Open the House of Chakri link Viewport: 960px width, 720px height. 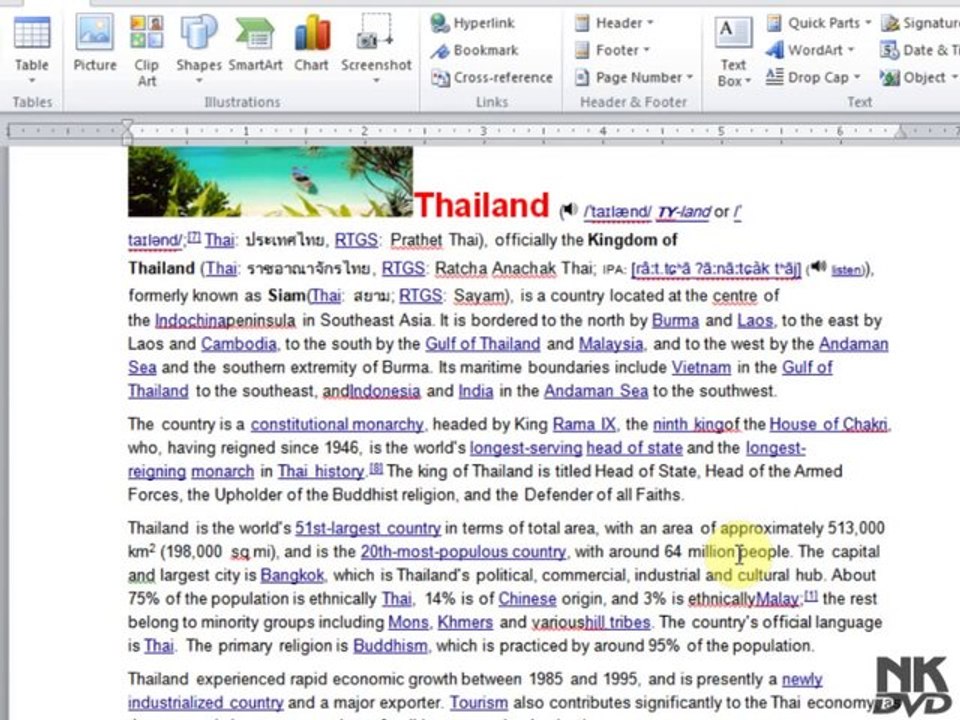point(828,424)
